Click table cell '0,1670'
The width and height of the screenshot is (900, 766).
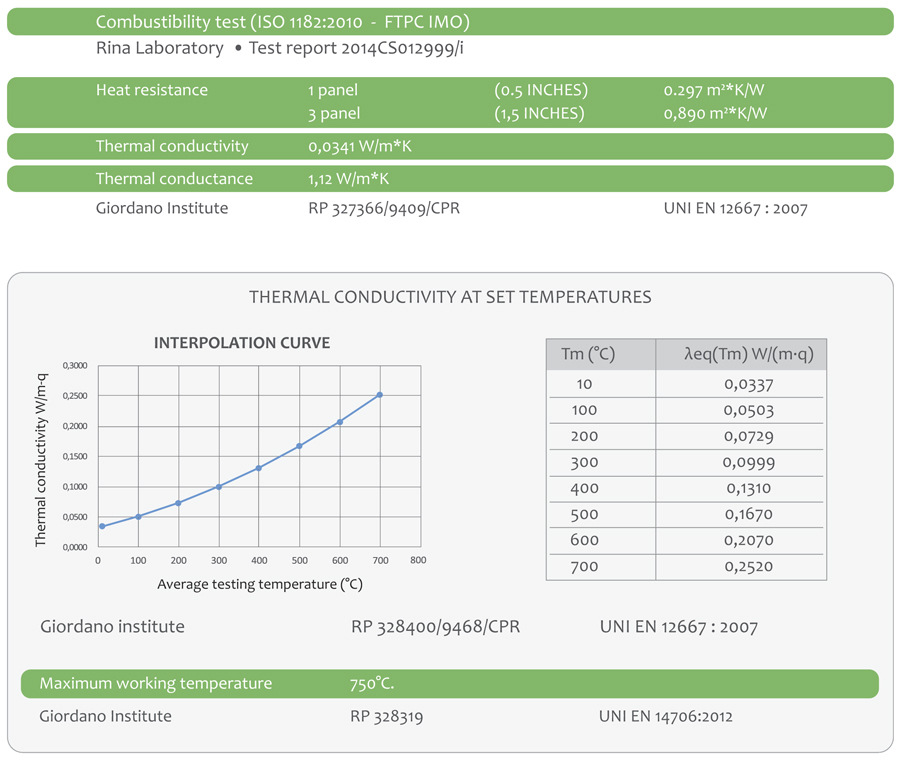(748, 514)
